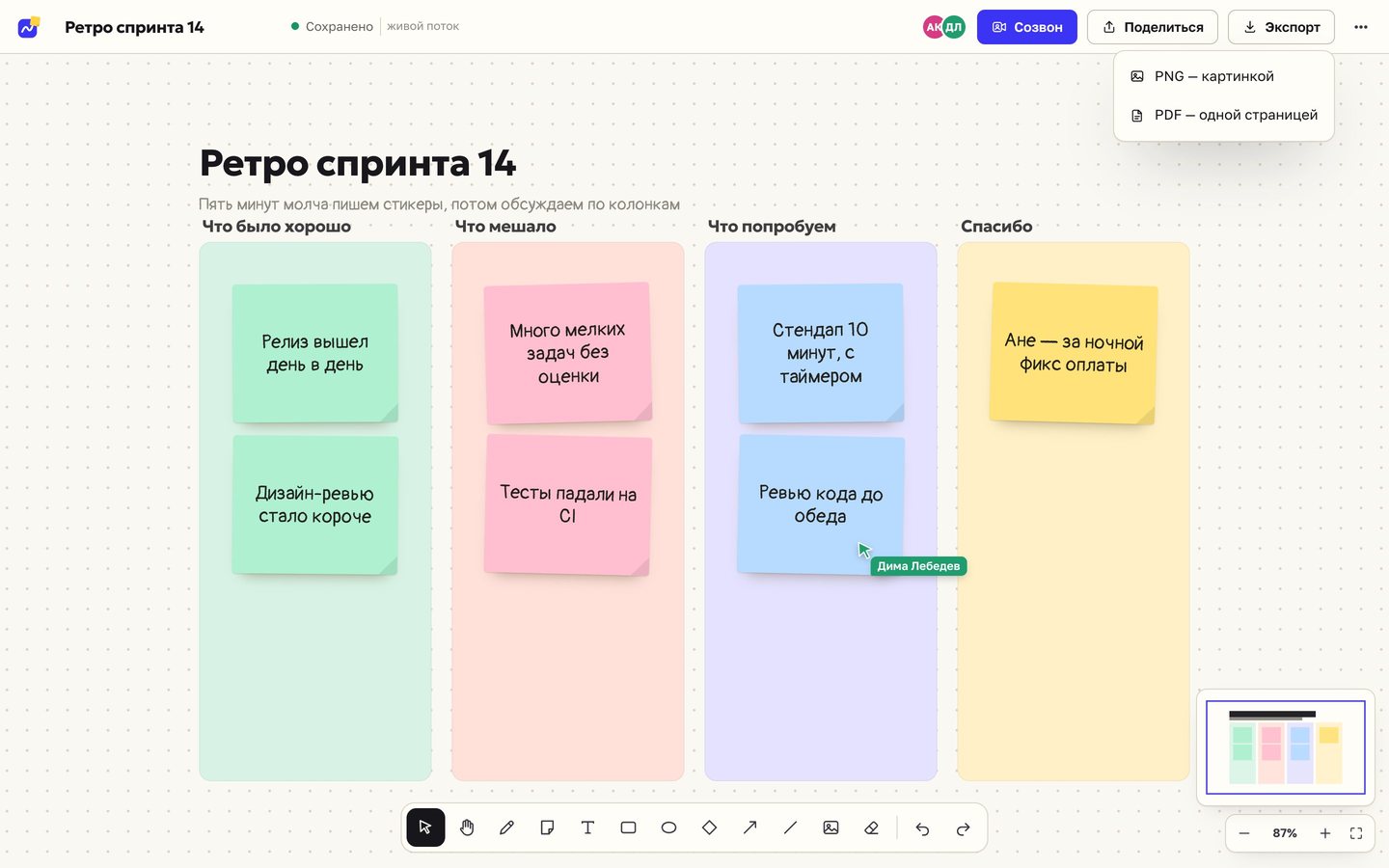Click the АК user avatar
Screen dimensions: 1389x868
point(933,27)
